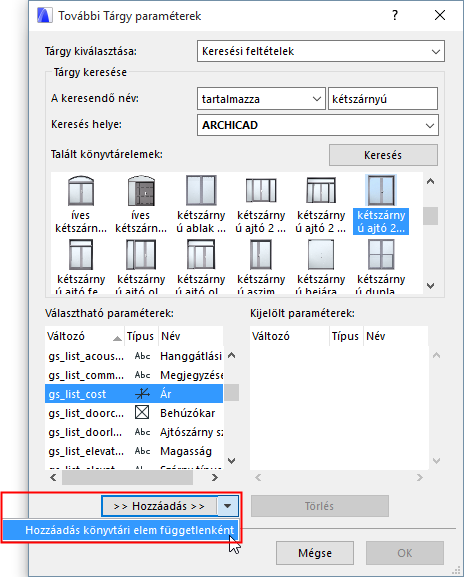Click available parameters vertical scrollbar thumb
This screenshot has height=577, width=464.
pyautogui.click(x=231, y=393)
